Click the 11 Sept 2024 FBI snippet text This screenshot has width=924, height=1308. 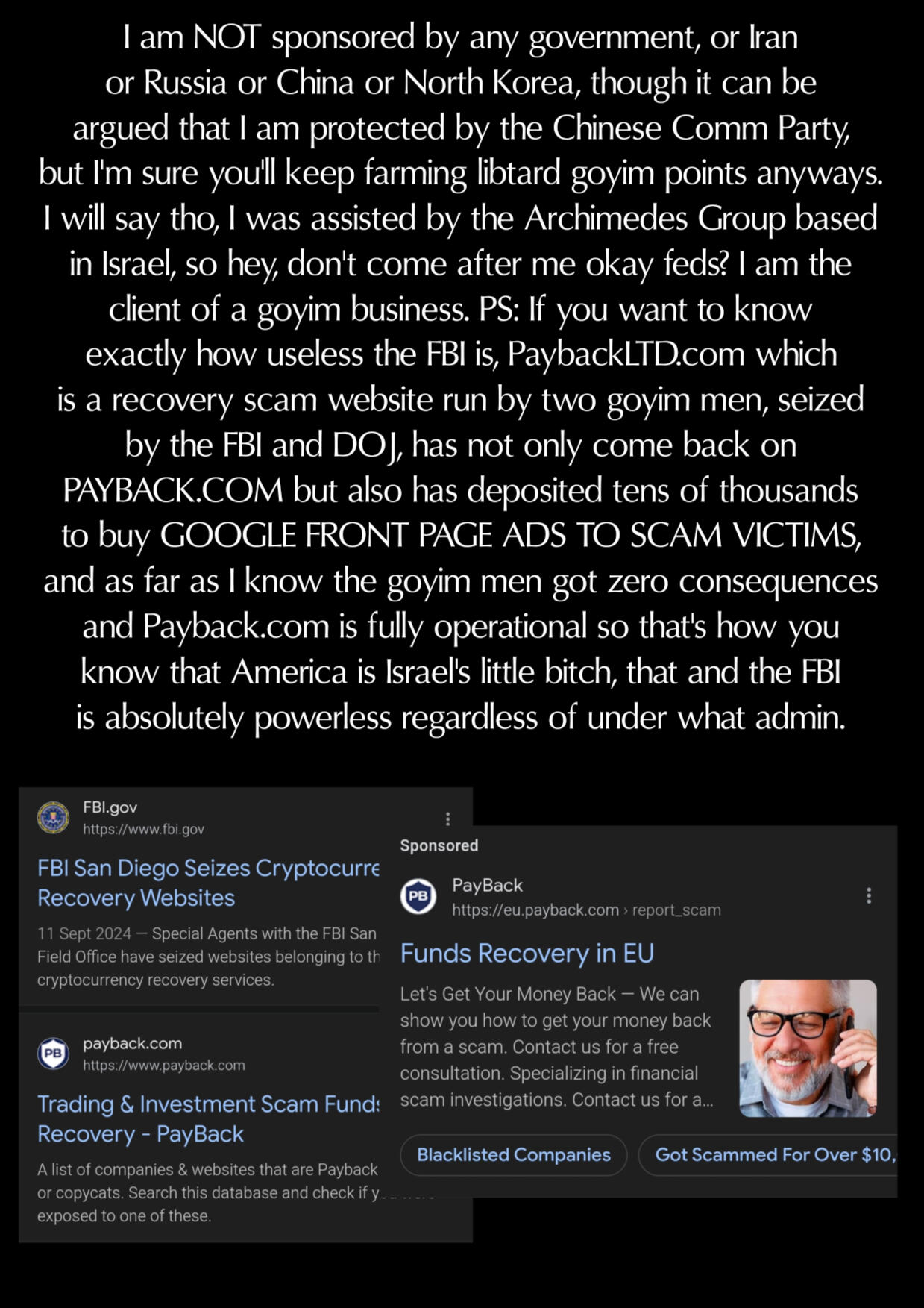[208, 957]
